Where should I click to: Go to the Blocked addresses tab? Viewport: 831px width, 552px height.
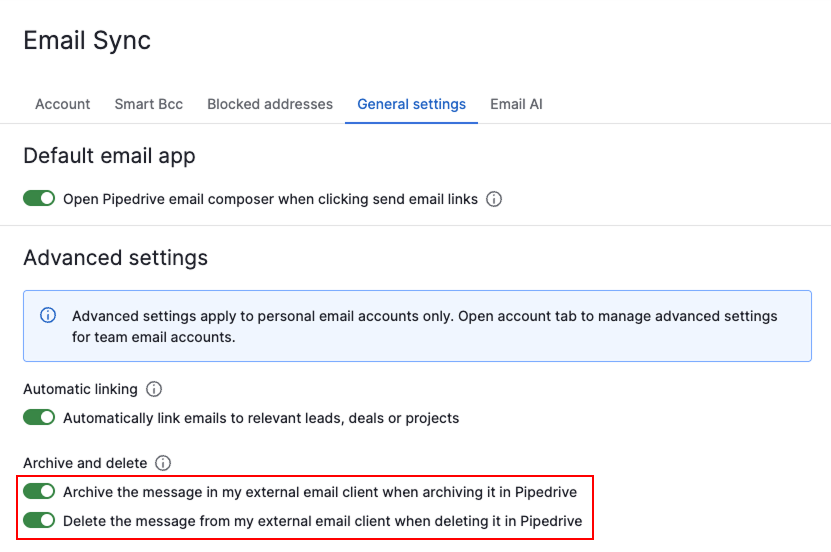pyautogui.click(x=270, y=104)
